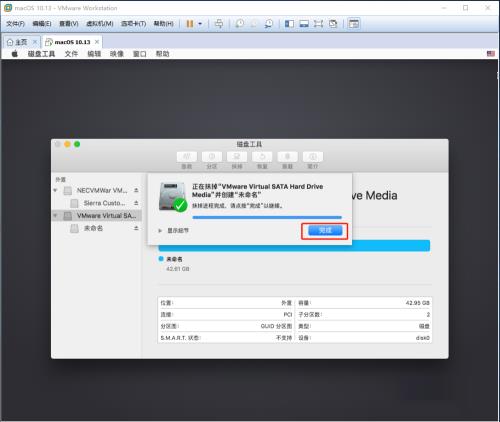Click the Info (简介) toolbar icon
Image resolution: width=500 pixels, height=422 pixels.
(313, 156)
